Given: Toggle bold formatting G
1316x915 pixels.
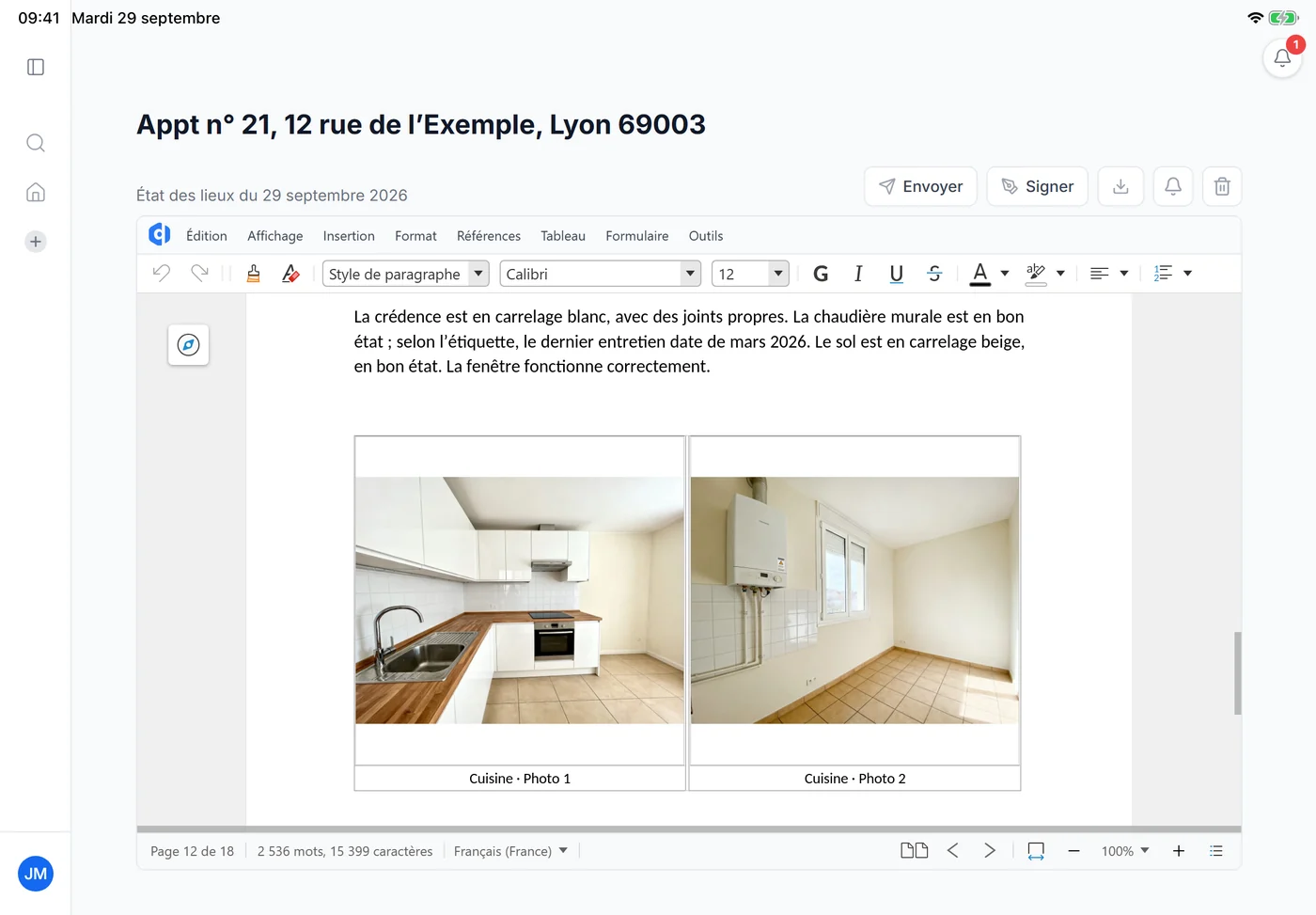Looking at the screenshot, I should pyautogui.click(x=821, y=274).
